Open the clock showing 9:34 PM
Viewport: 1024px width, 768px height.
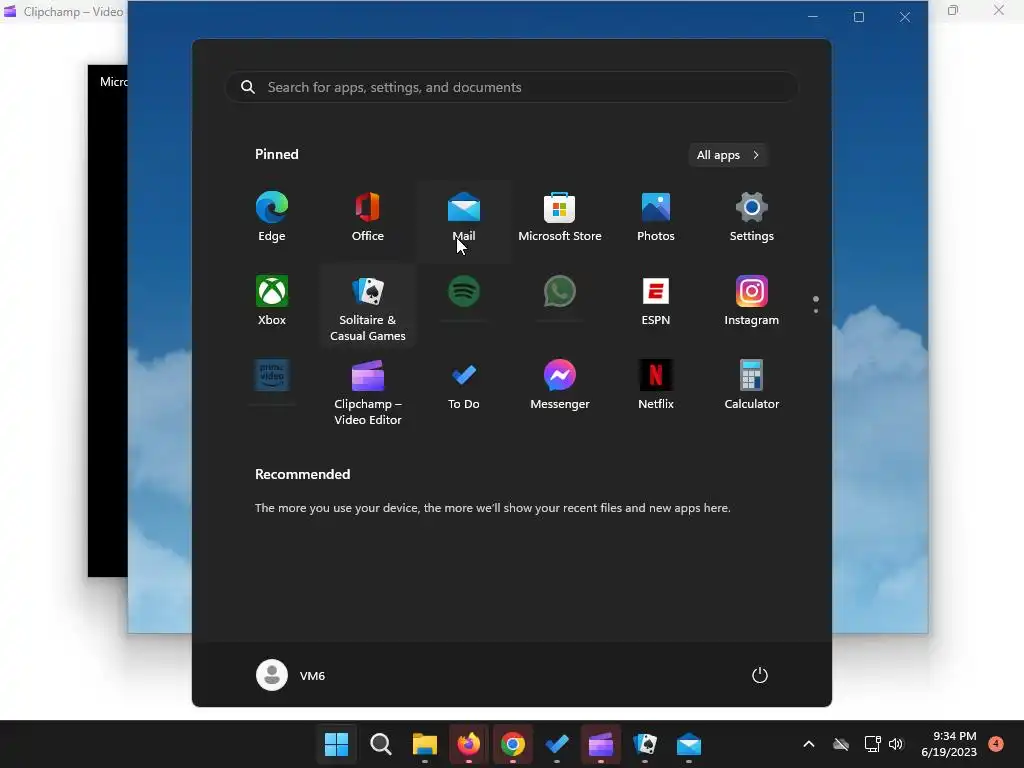949,744
